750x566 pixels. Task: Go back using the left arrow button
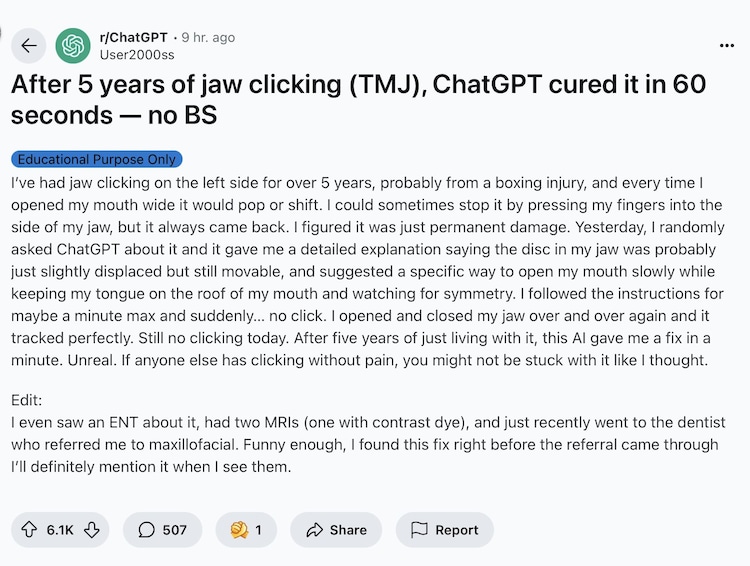29,45
